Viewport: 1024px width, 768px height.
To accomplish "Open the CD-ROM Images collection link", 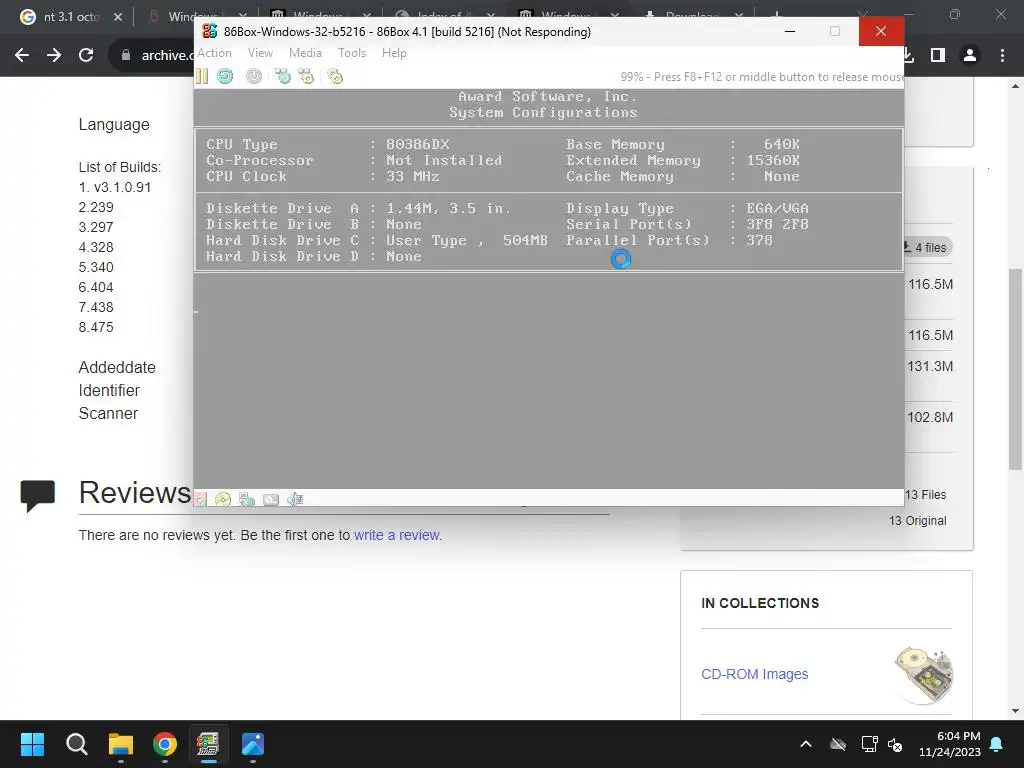I will 754,674.
